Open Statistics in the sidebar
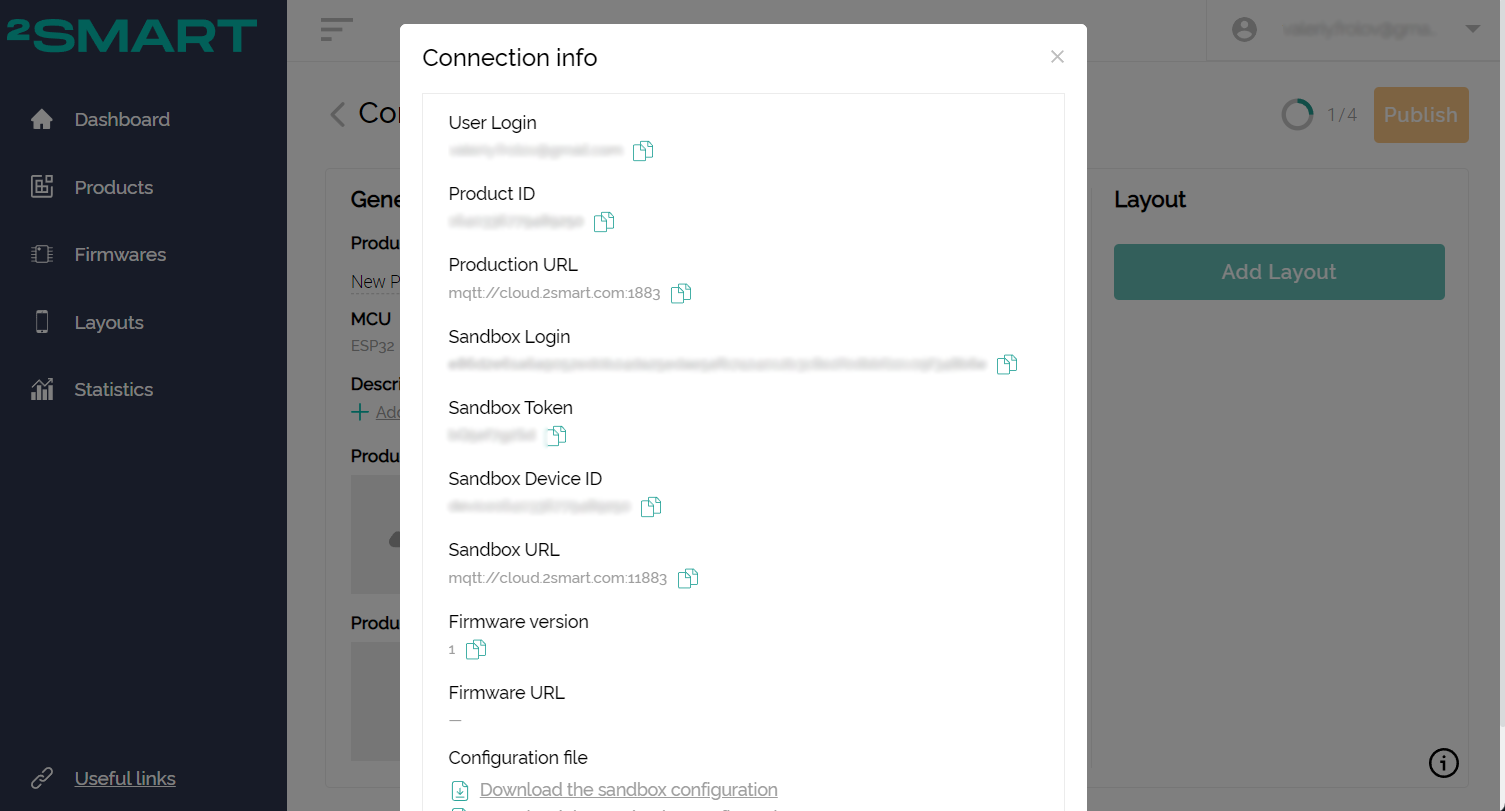 click(x=114, y=389)
